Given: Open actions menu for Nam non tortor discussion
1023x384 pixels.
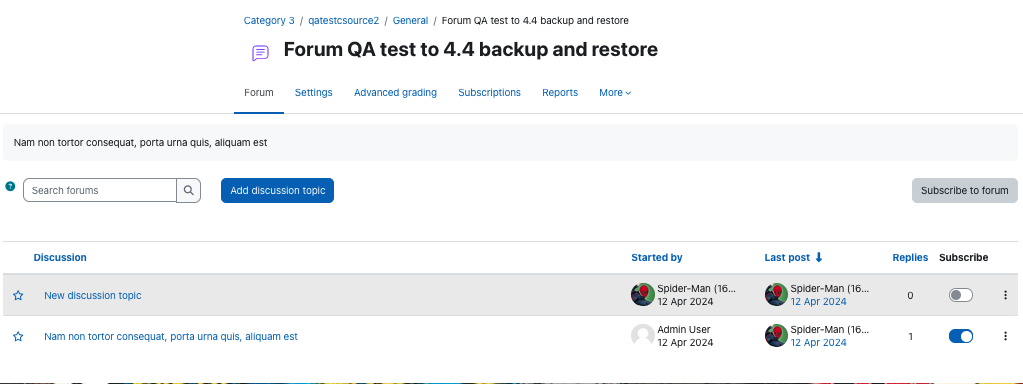Looking at the screenshot, I should tap(1005, 336).
